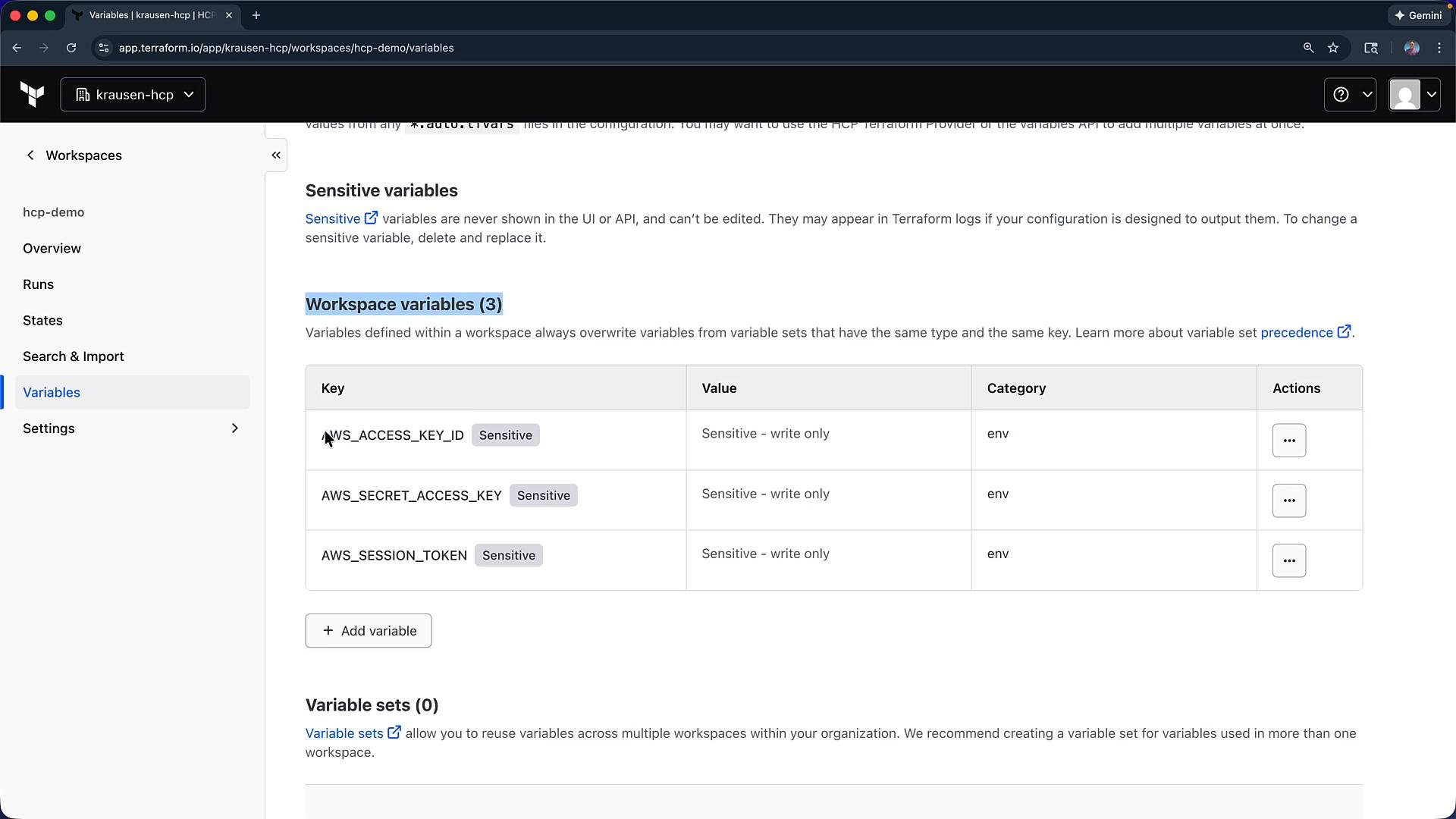Bookmark this page with star icon

click(x=1333, y=48)
